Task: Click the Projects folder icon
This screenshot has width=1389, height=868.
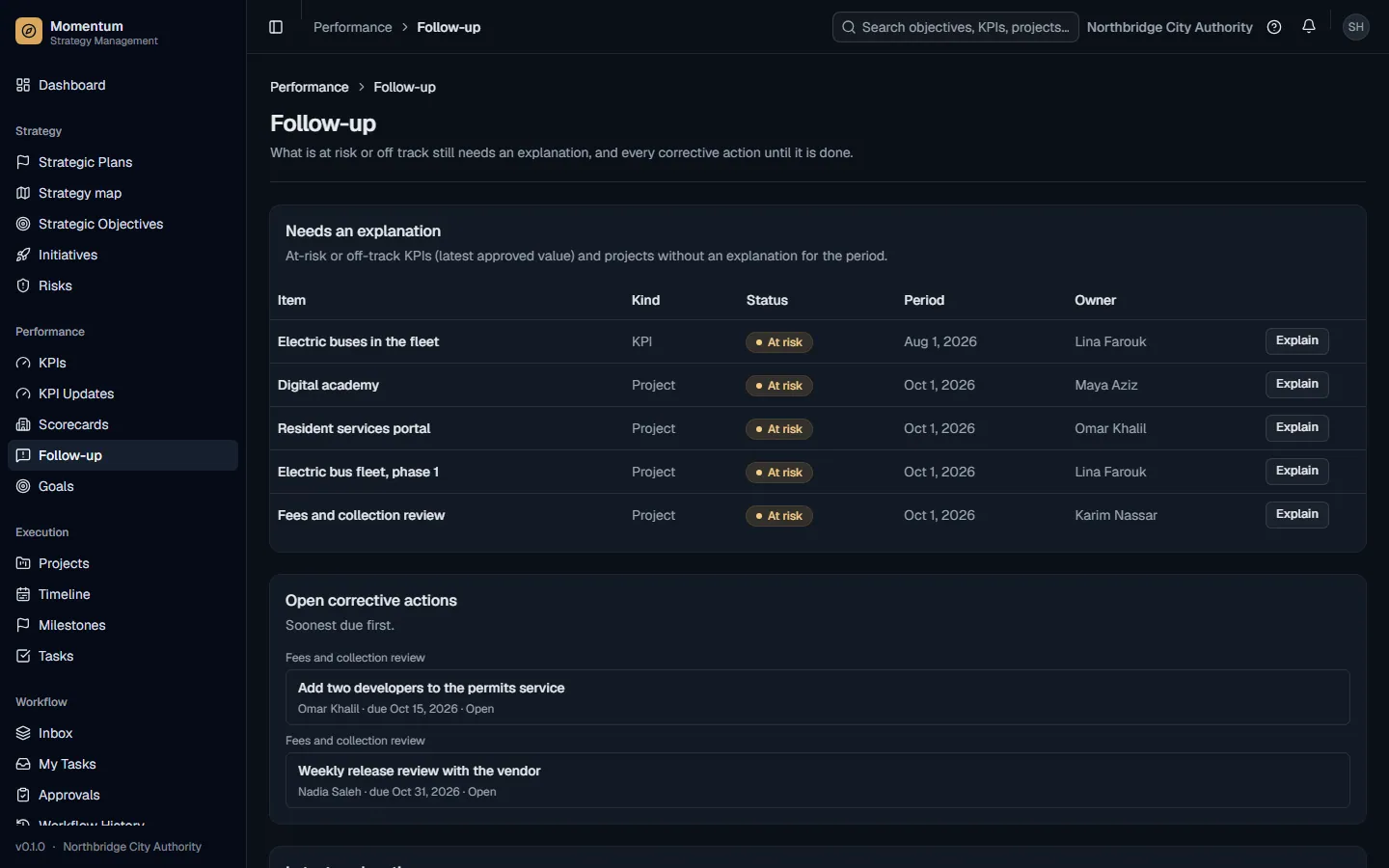Action: tap(23, 563)
